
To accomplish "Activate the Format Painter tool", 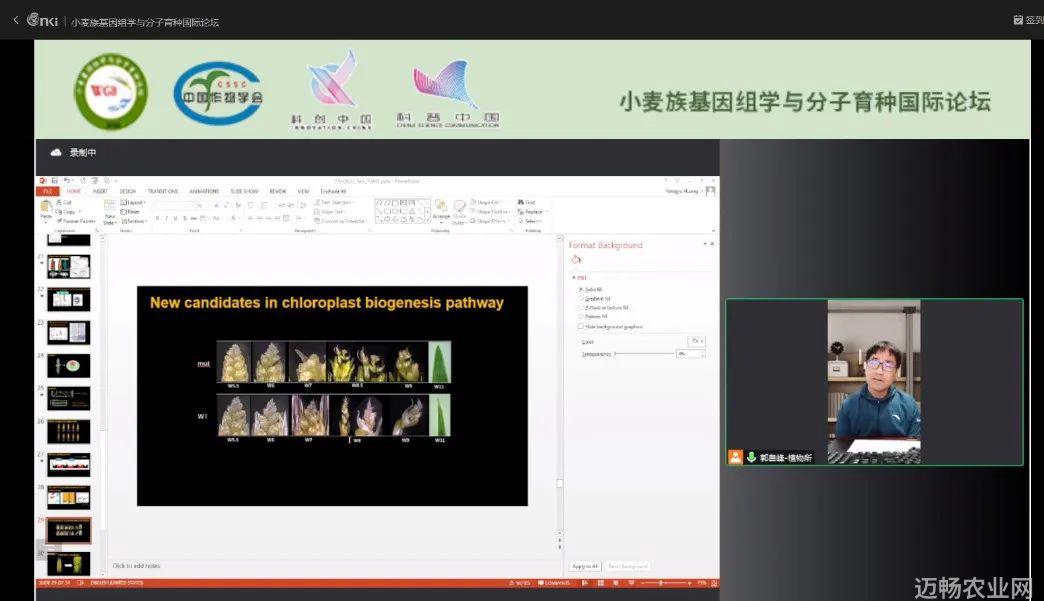I will [76, 221].
